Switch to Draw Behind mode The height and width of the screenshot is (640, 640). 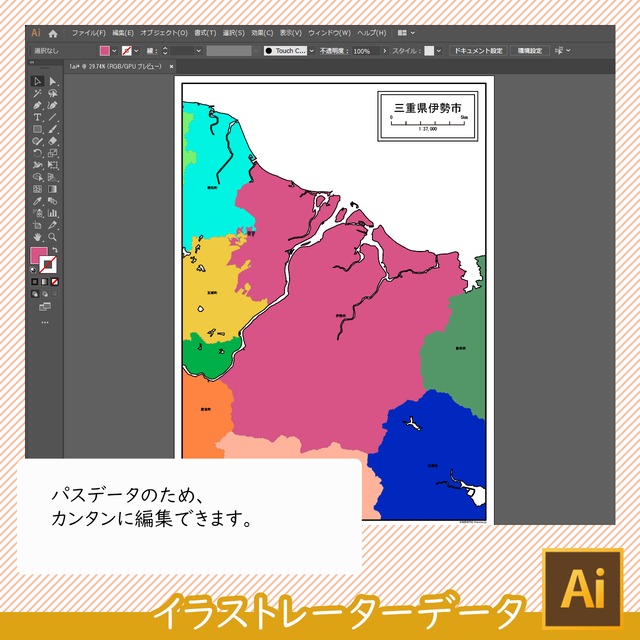(45, 293)
